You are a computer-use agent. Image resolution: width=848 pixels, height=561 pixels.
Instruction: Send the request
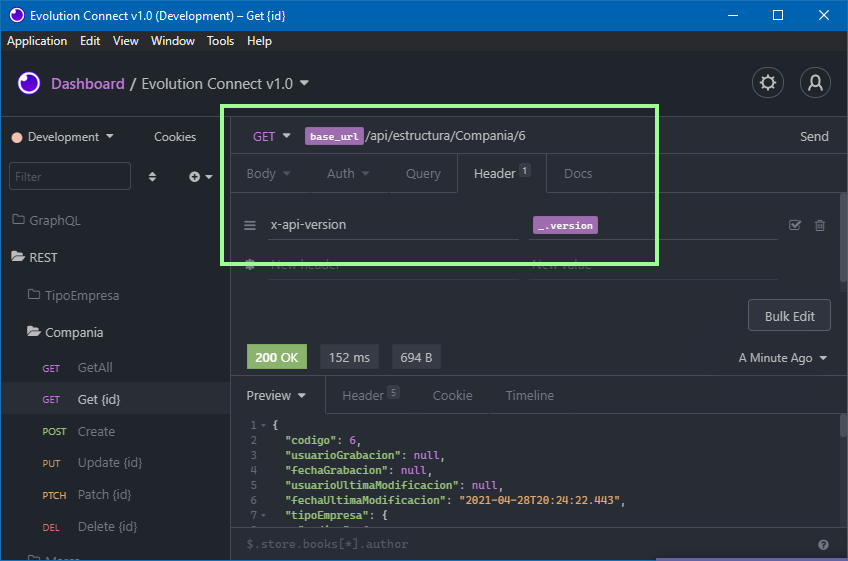click(814, 136)
